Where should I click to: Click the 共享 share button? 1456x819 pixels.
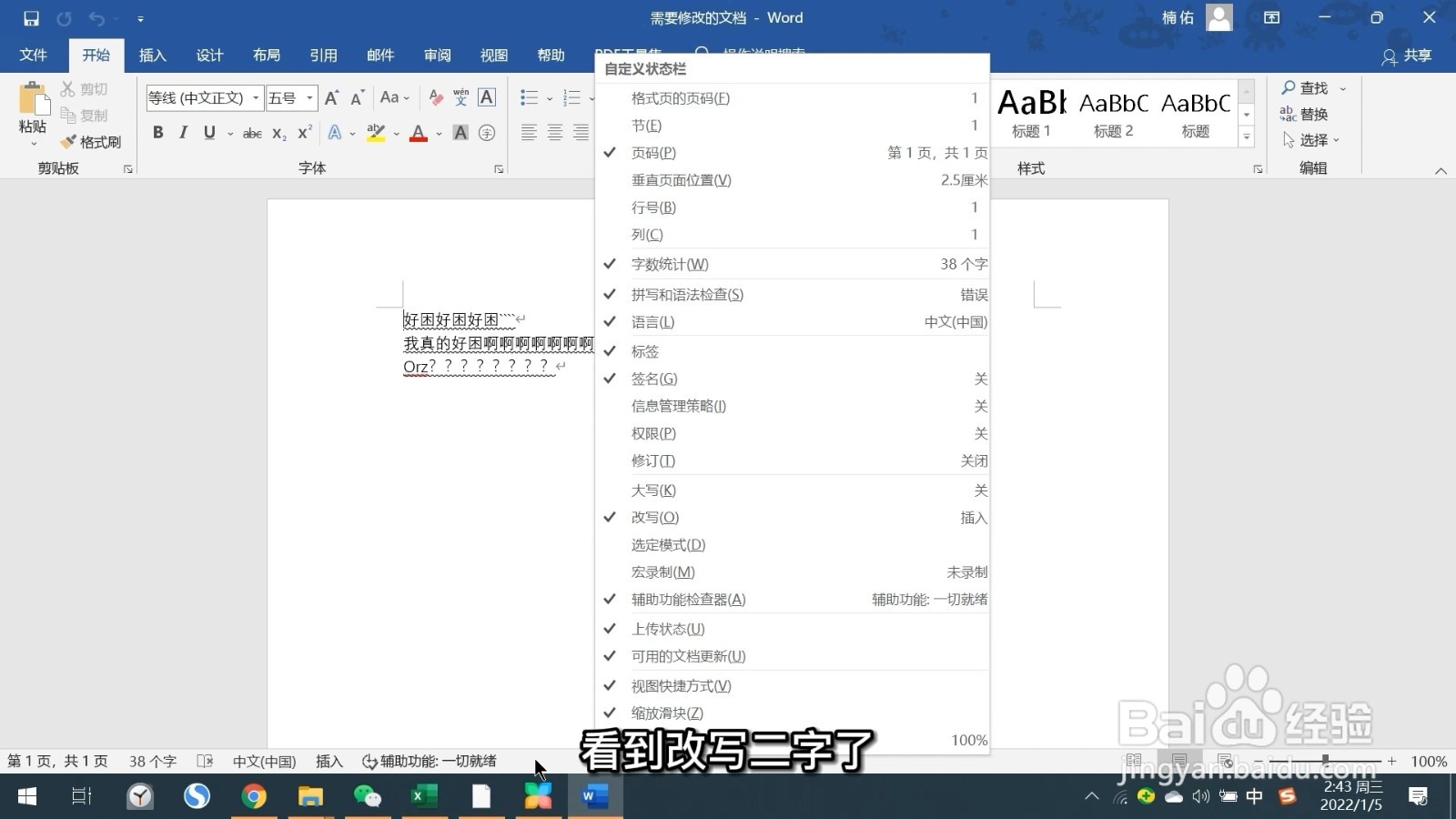tap(1407, 56)
